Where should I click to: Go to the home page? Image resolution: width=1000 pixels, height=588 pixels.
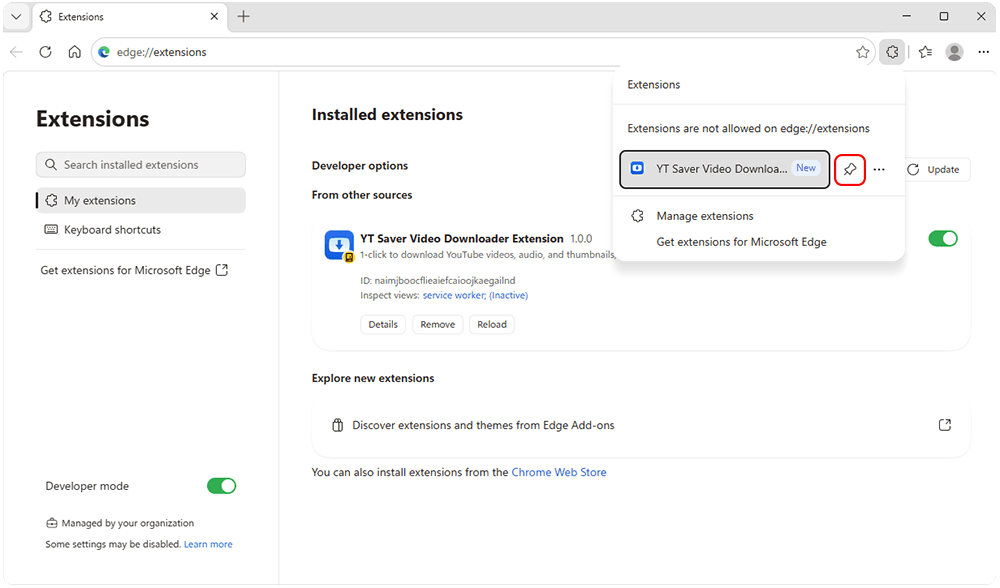pyautogui.click(x=75, y=52)
